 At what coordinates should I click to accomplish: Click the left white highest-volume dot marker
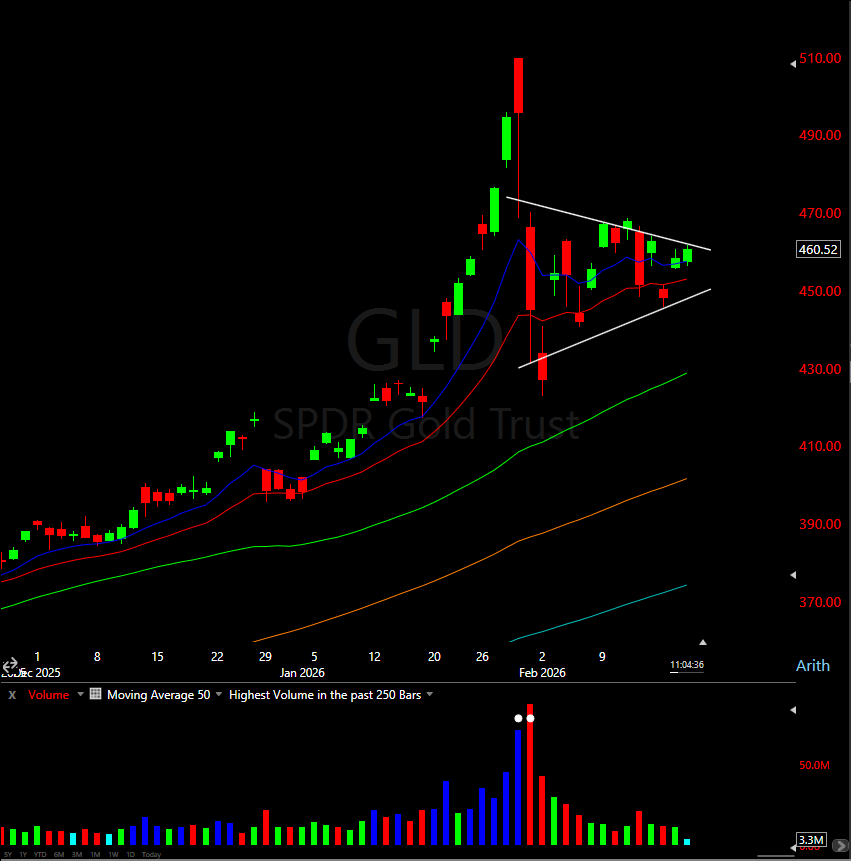(518, 718)
